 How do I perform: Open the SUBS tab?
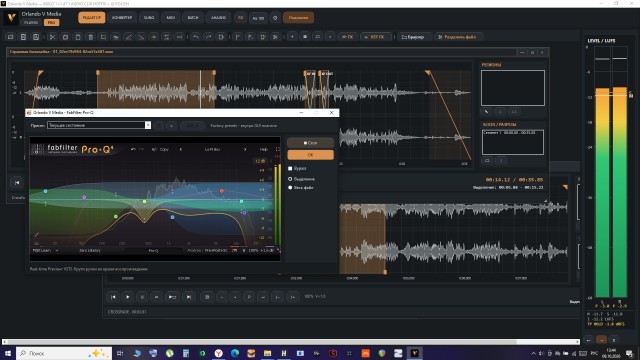[149, 18]
